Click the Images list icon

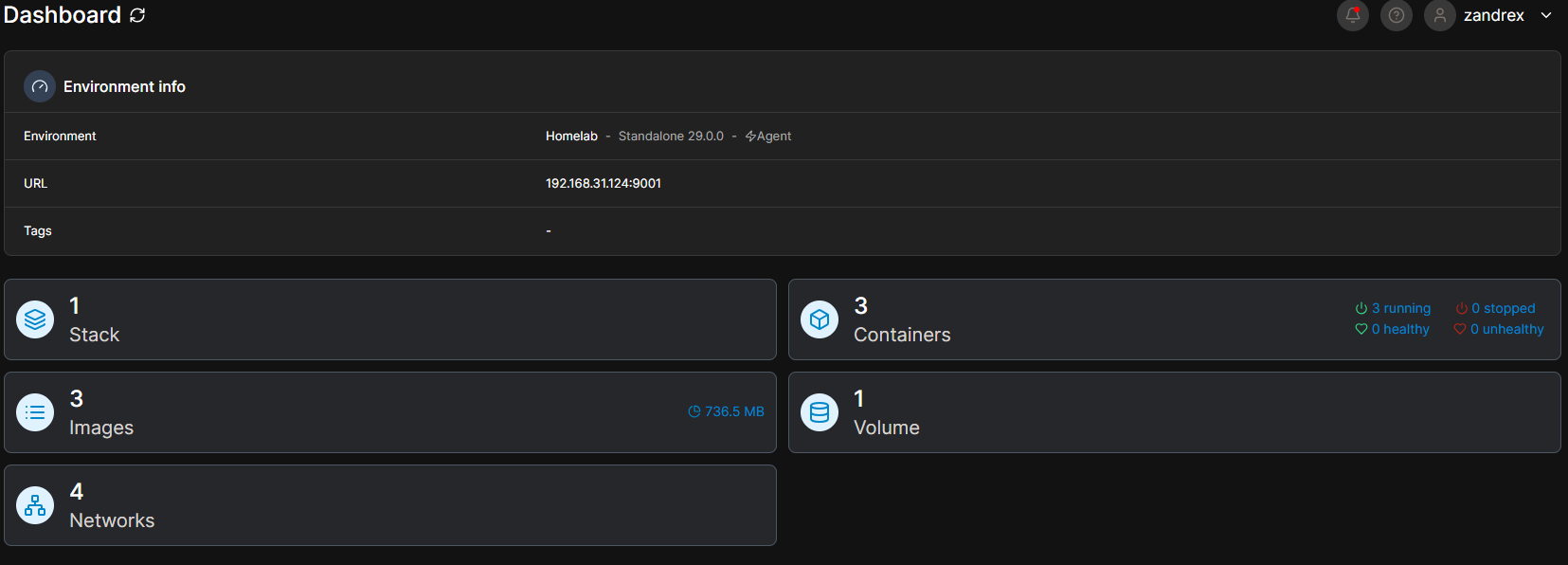35,412
